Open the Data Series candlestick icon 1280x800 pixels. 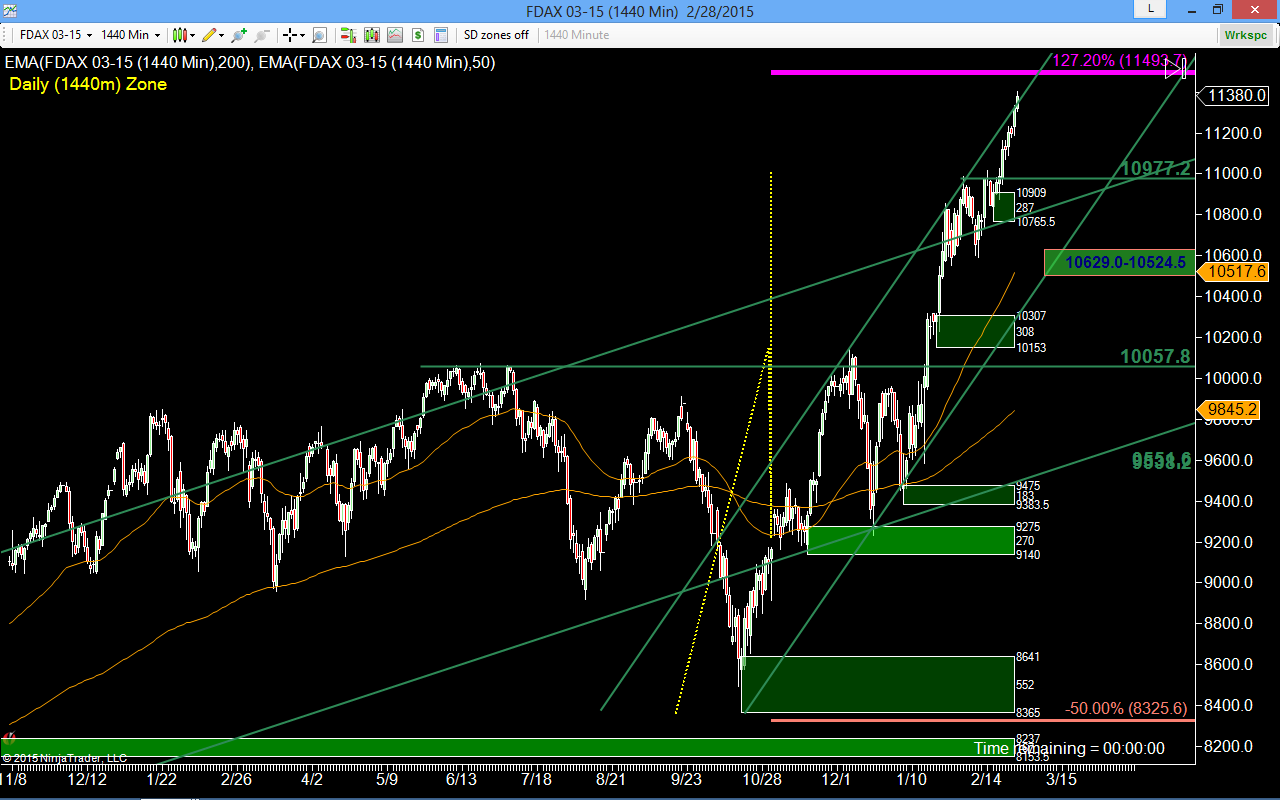pos(372,35)
